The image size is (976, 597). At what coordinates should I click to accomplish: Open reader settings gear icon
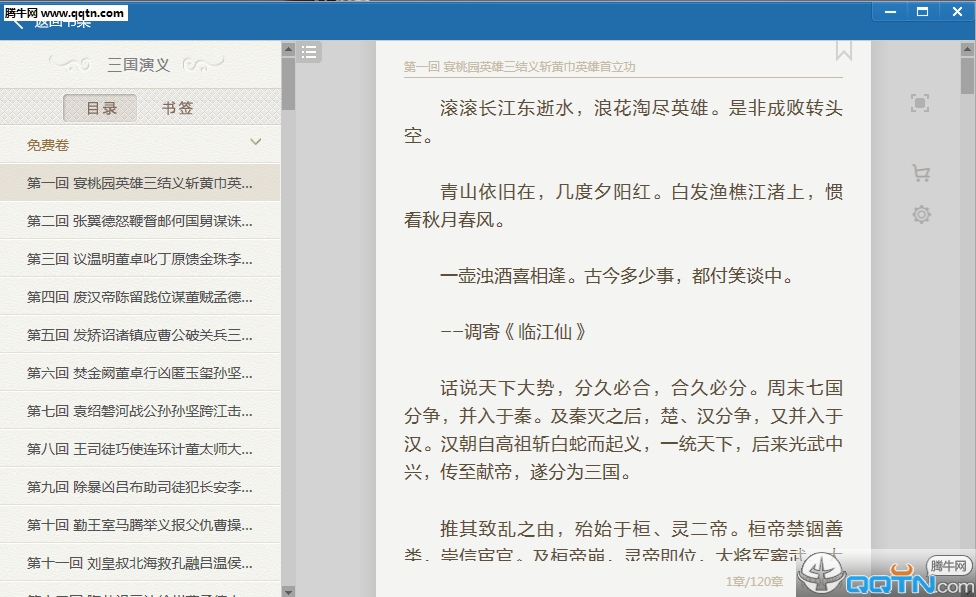click(x=921, y=215)
